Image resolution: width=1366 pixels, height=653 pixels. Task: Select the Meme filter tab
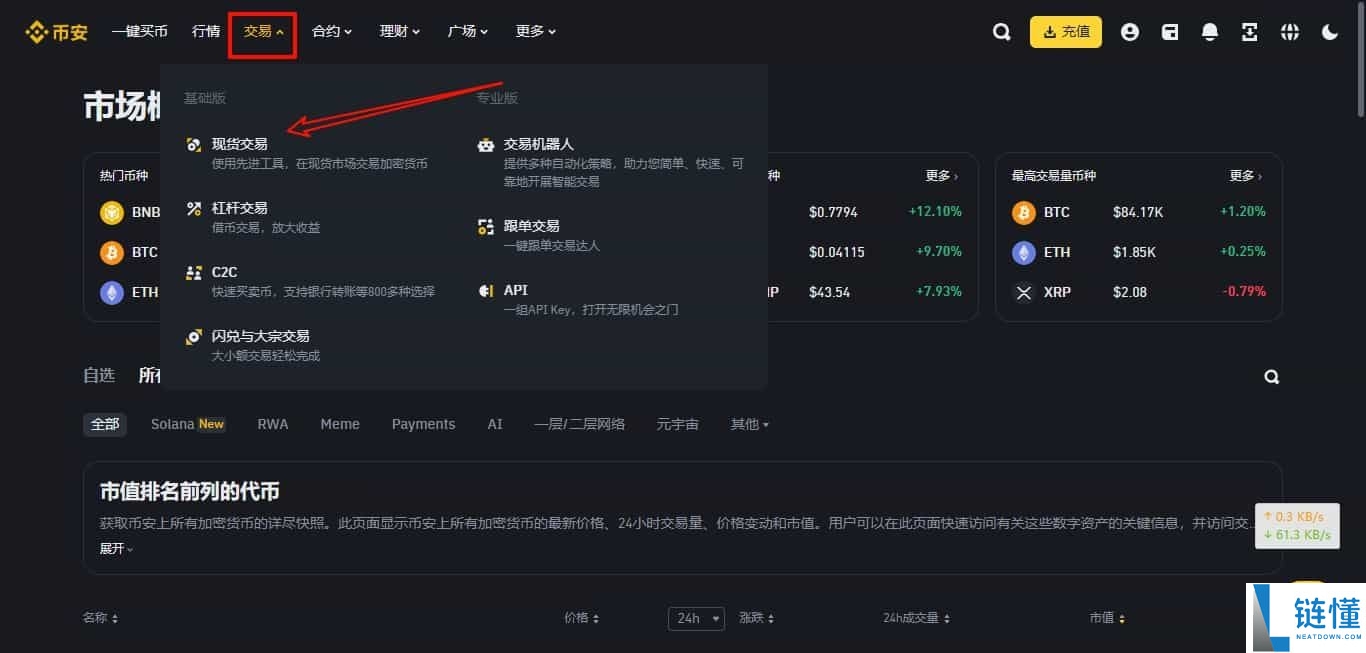pyautogui.click(x=340, y=424)
